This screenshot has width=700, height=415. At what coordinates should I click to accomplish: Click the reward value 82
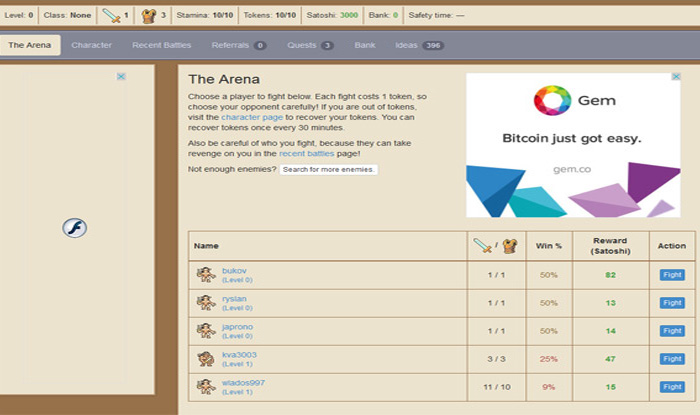610,275
